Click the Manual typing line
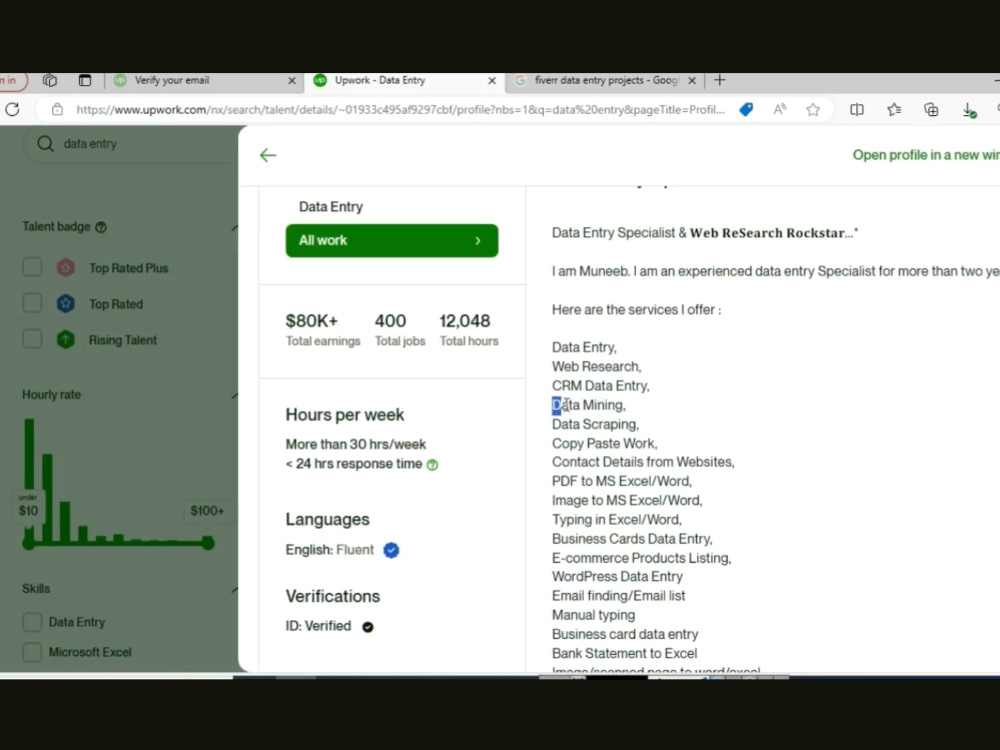Screen dimensions: 1000x750 [x=593, y=615]
